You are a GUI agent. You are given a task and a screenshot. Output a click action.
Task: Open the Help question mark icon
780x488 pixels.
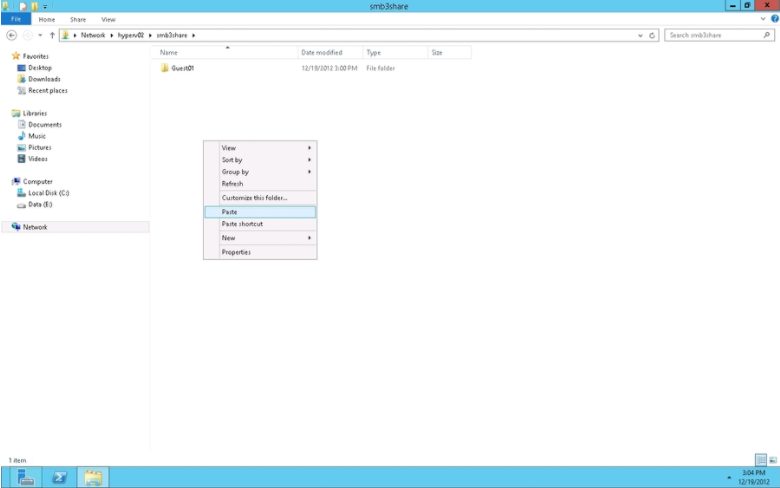coord(775,18)
